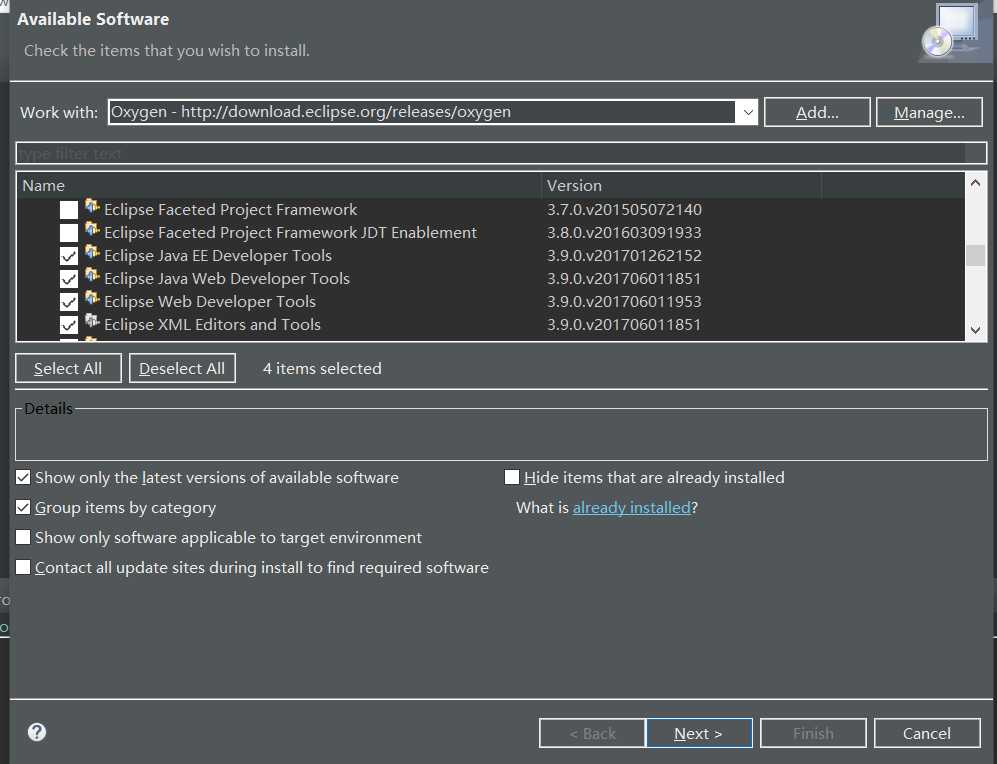Screen dimensions: 997x764
Task: Click the Eclipse Java EE Developer Tools icon
Action: click(x=92, y=252)
